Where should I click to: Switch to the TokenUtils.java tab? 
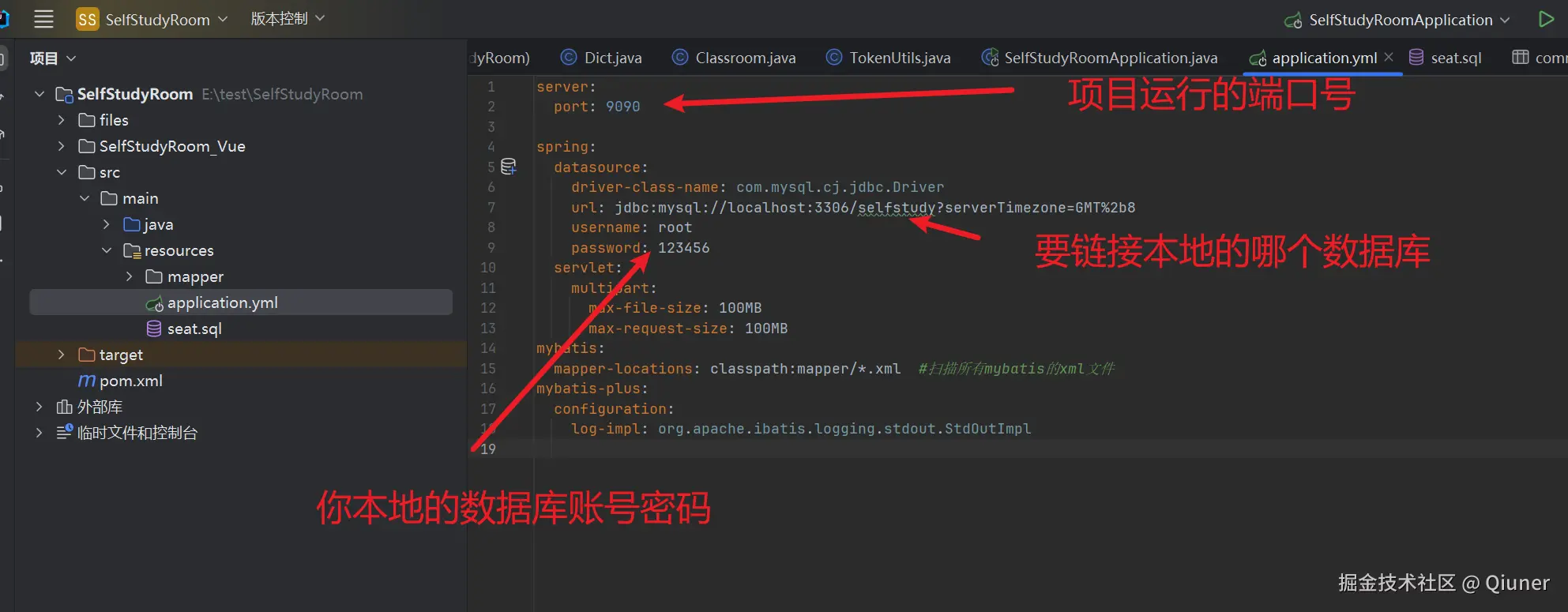889,58
